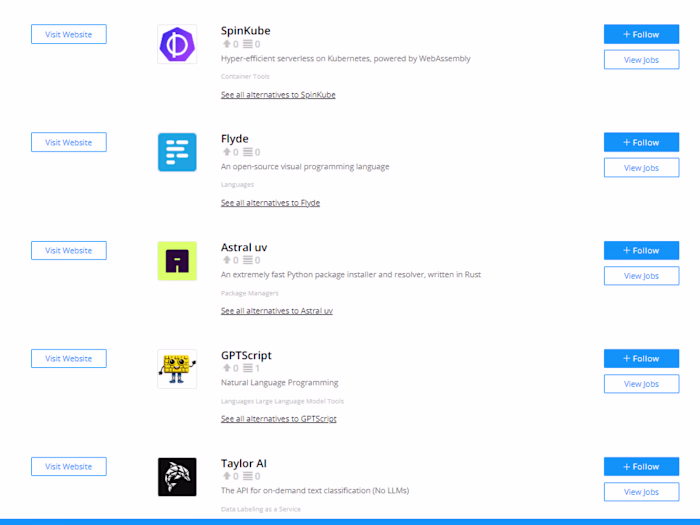This screenshot has width=700, height=525.
Task: Click GPTScript's stacks count icon
Action: (x=248, y=368)
